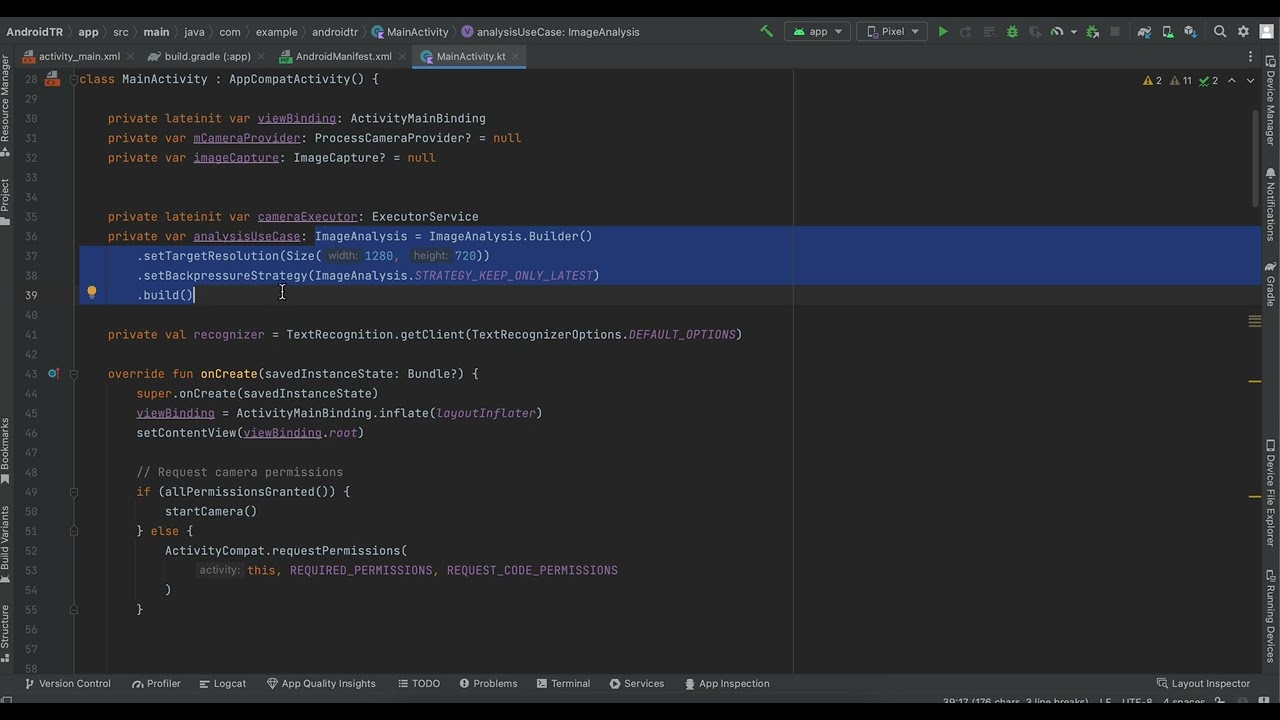The height and width of the screenshot is (720, 1280).
Task: Open the Profiler tool window
Action: (156, 684)
